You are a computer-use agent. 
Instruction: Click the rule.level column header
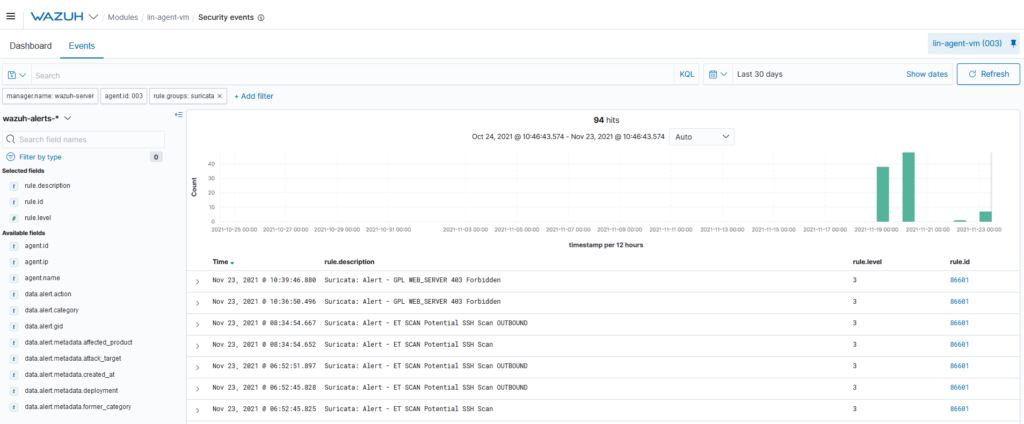point(869,262)
